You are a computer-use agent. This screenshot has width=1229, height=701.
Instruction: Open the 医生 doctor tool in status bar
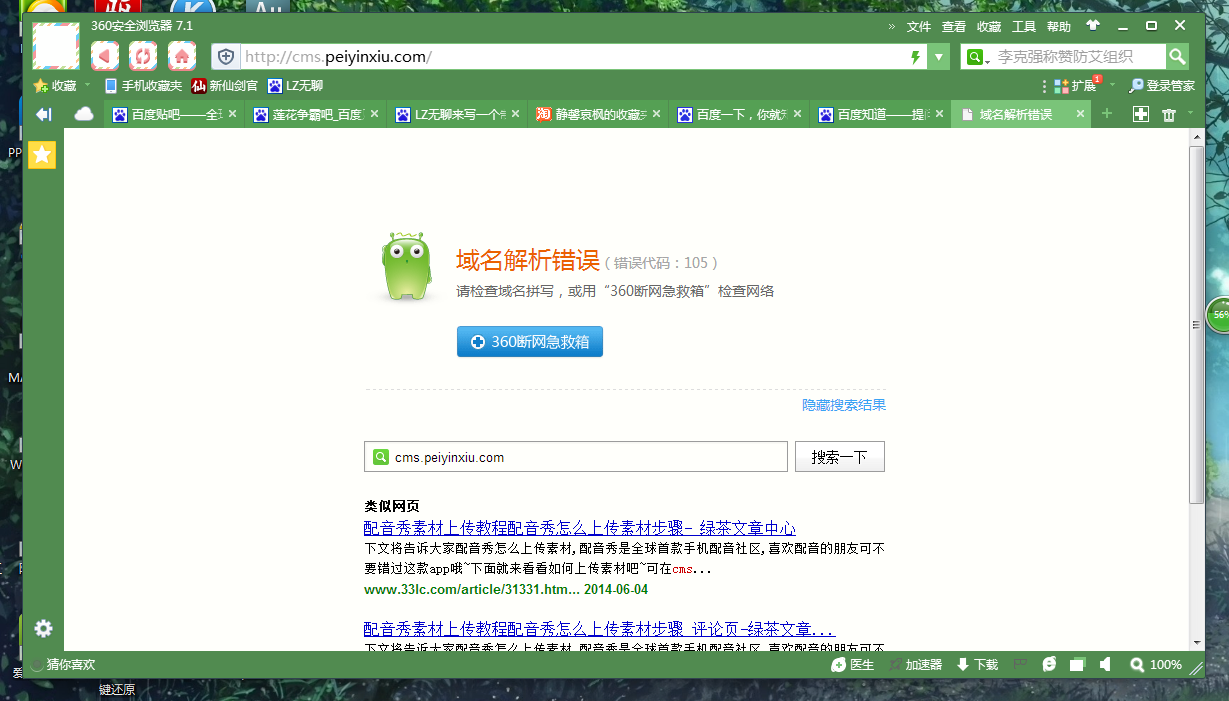(x=853, y=664)
